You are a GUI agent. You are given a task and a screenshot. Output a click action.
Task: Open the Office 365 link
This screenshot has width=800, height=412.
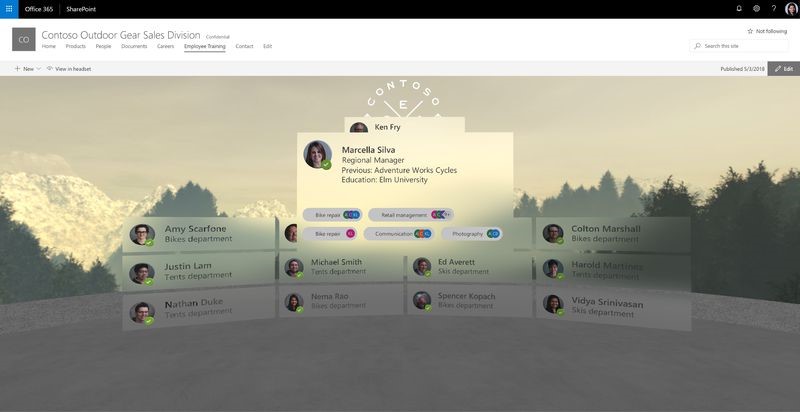coord(39,9)
